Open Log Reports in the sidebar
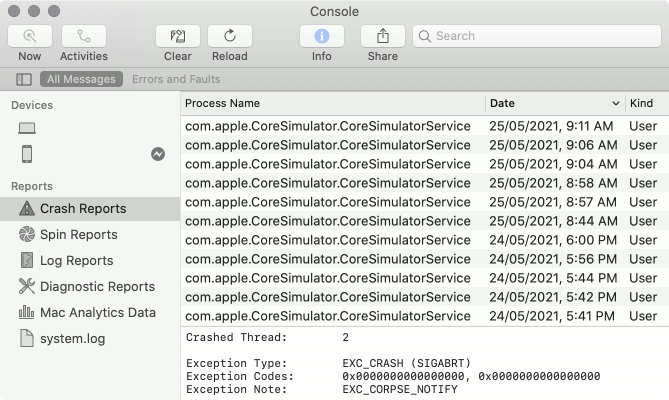The height and width of the screenshot is (400, 669). tap(90, 261)
